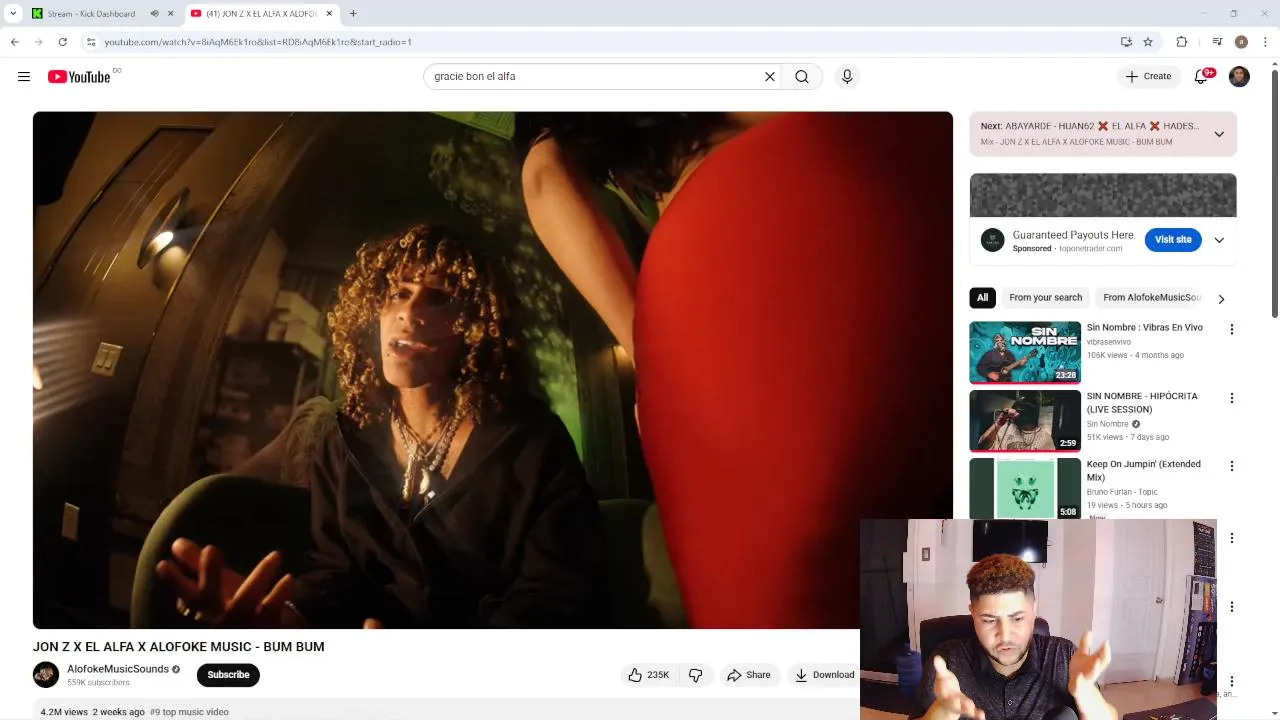Open more options for Vibras En Vivo
This screenshot has height=720, width=1280.
coord(1231,329)
